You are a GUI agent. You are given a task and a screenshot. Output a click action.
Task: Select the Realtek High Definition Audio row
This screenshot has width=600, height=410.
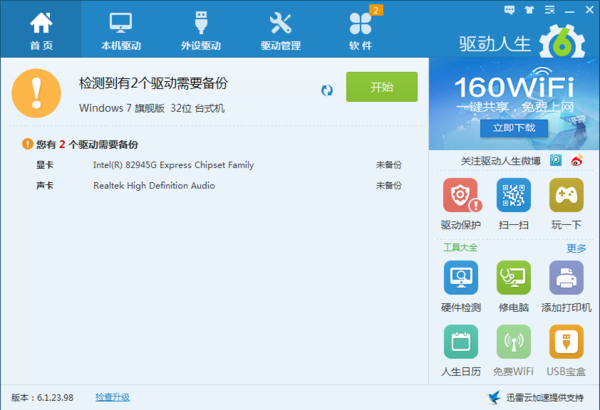(x=218, y=186)
